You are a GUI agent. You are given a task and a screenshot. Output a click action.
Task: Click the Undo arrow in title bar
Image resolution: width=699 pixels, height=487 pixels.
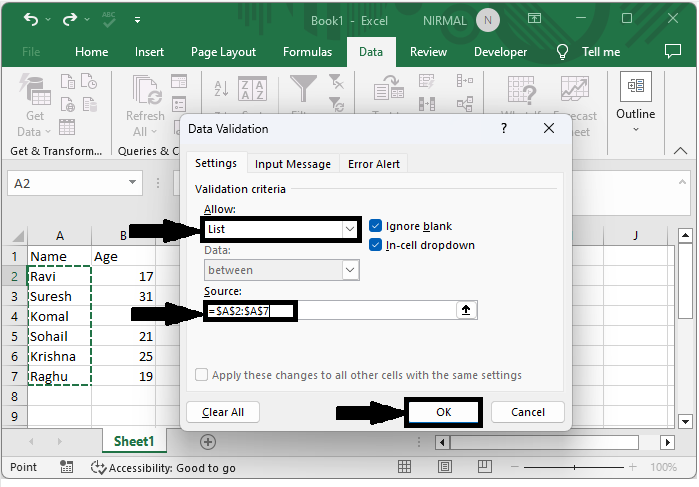coord(31,20)
